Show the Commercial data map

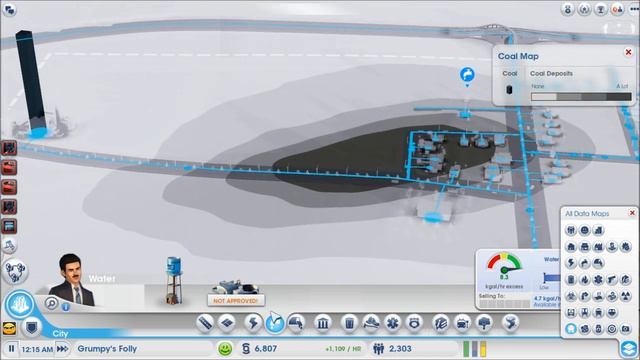[584, 247]
